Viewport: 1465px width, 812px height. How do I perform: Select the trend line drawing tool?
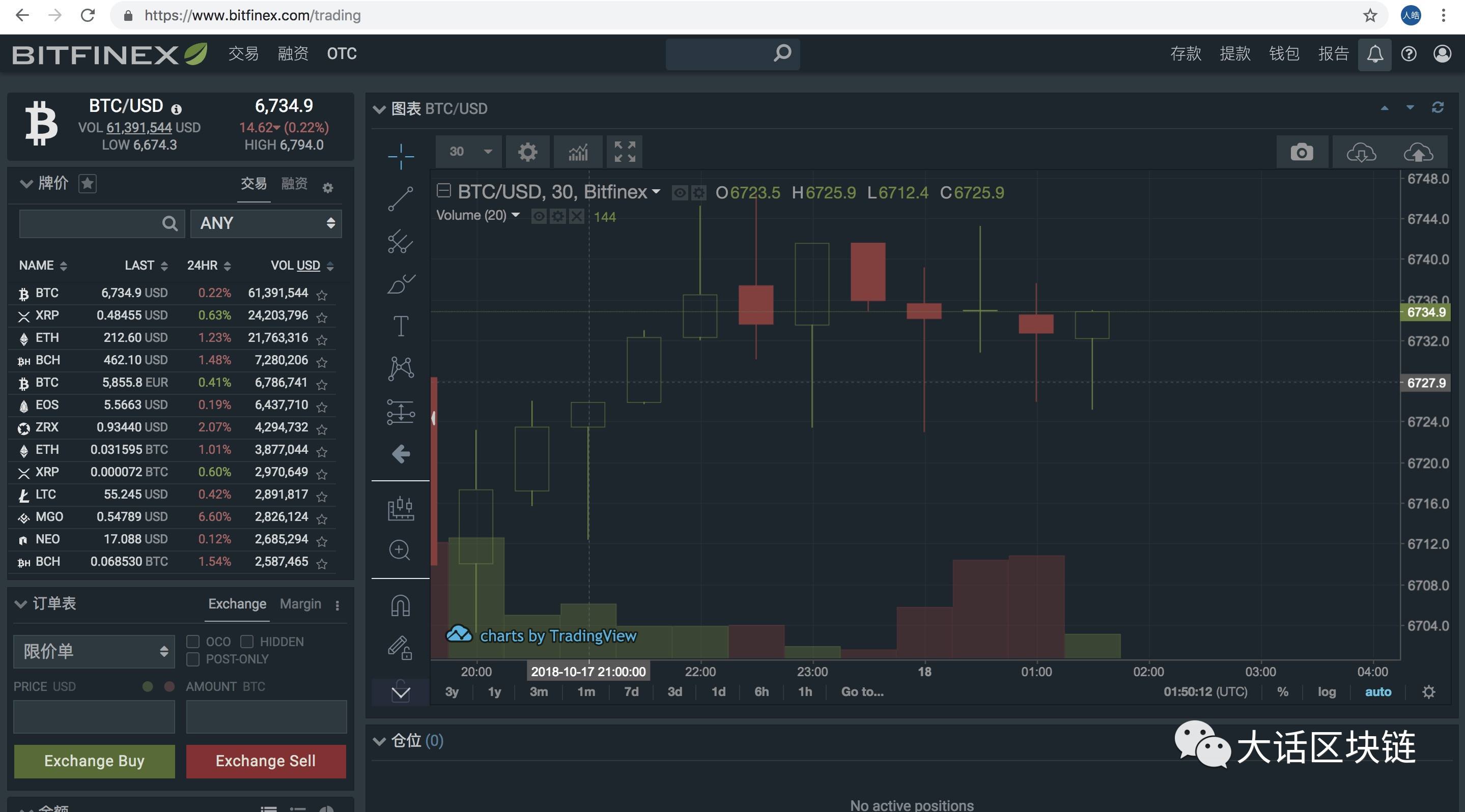tap(401, 199)
